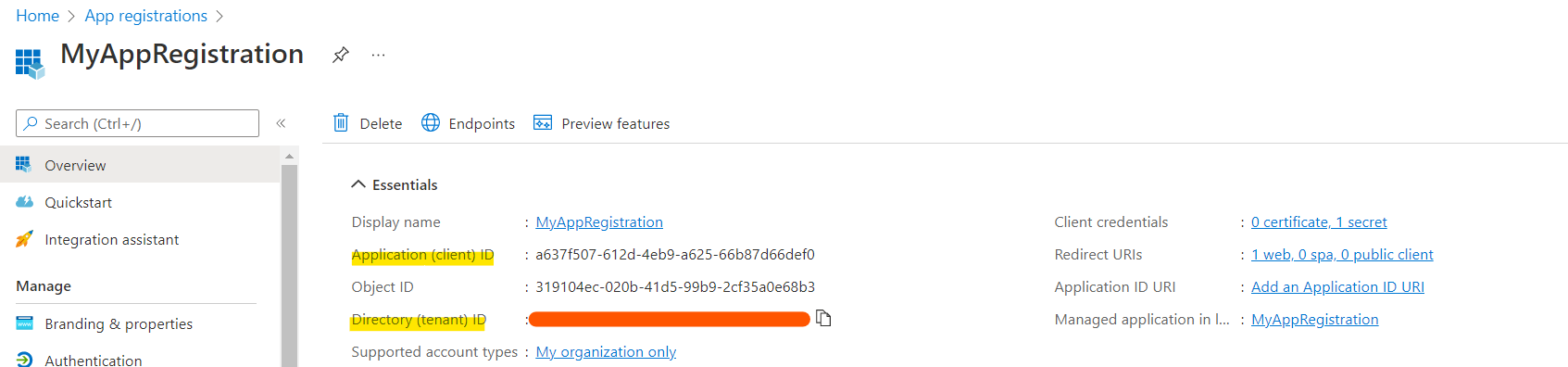Click Add an Application ID URI link
Viewport: 1568px width, 367px height.
click(x=1337, y=287)
